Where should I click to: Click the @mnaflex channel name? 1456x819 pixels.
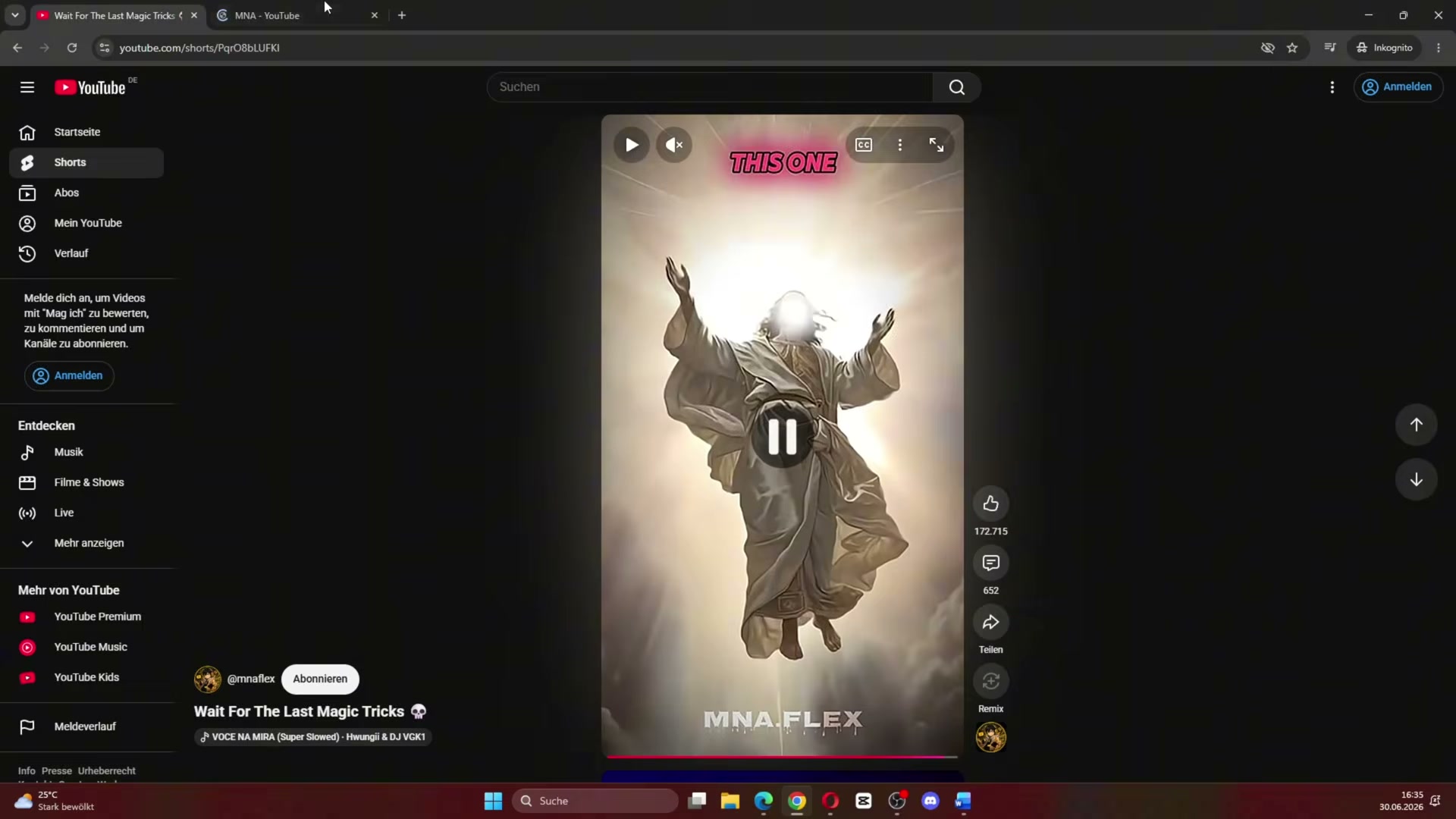251,679
